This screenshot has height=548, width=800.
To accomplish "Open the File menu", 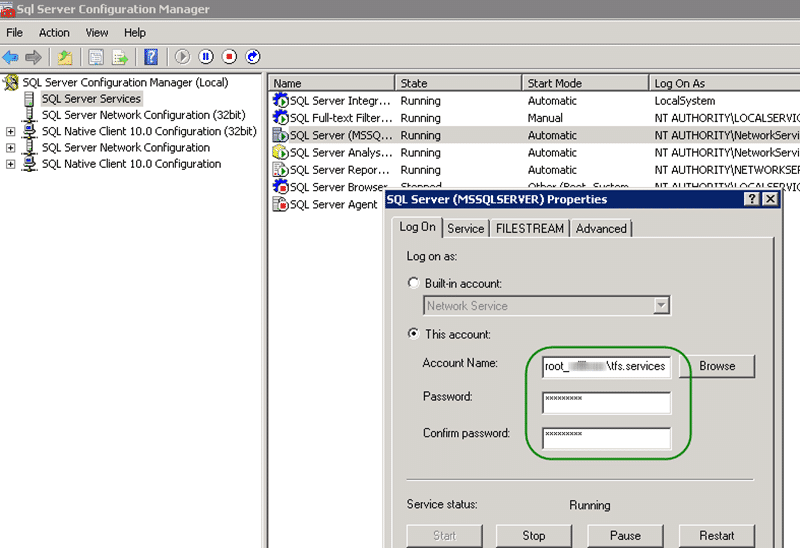I will (14, 33).
